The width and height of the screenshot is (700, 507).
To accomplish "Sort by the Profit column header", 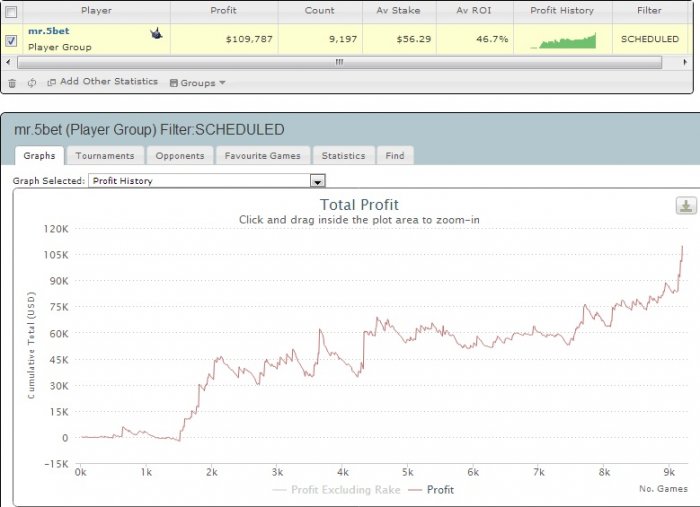I will click(224, 11).
